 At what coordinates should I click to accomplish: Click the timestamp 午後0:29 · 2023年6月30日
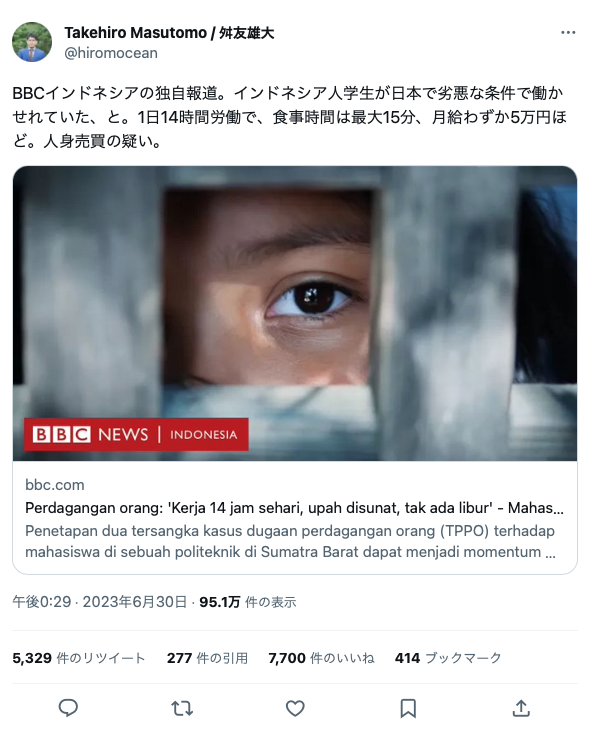pyautogui.click(x=100, y=602)
